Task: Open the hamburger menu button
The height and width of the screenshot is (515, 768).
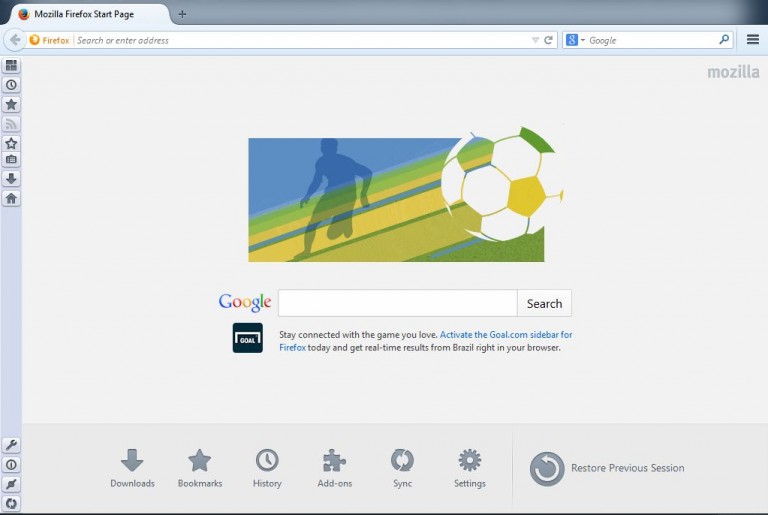Action: 753,40
